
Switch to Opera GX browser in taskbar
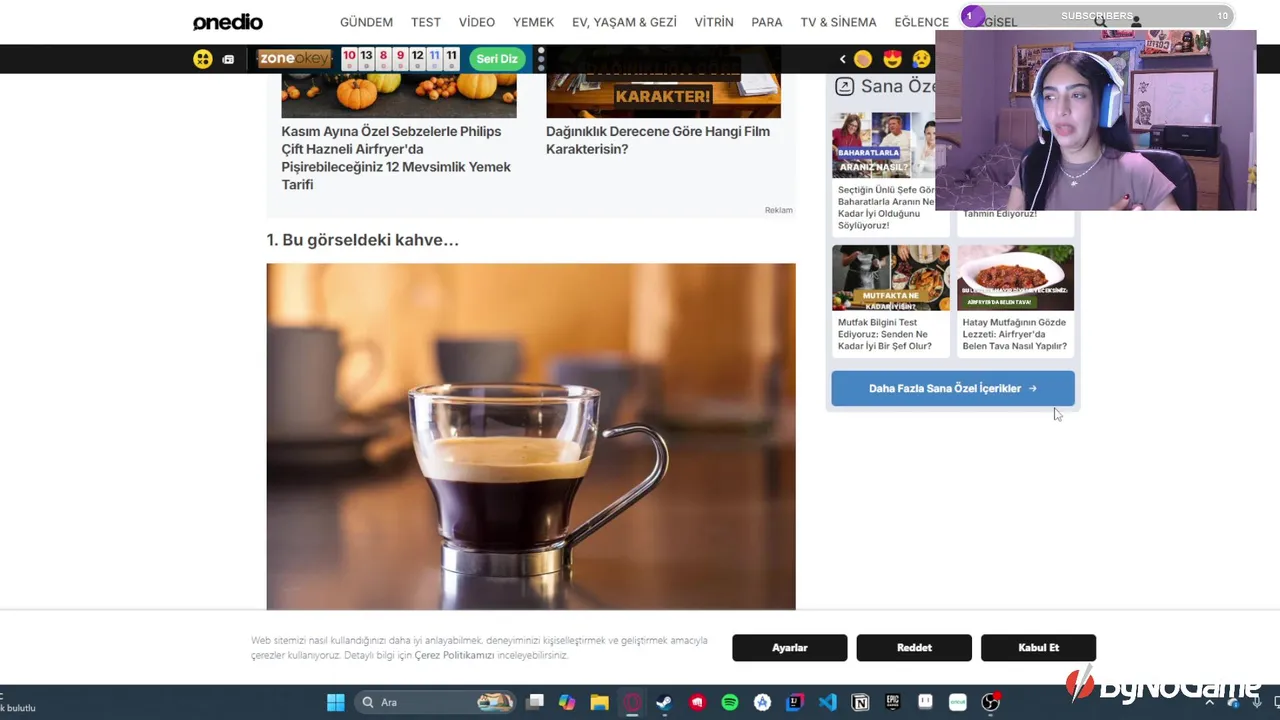coord(632,702)
